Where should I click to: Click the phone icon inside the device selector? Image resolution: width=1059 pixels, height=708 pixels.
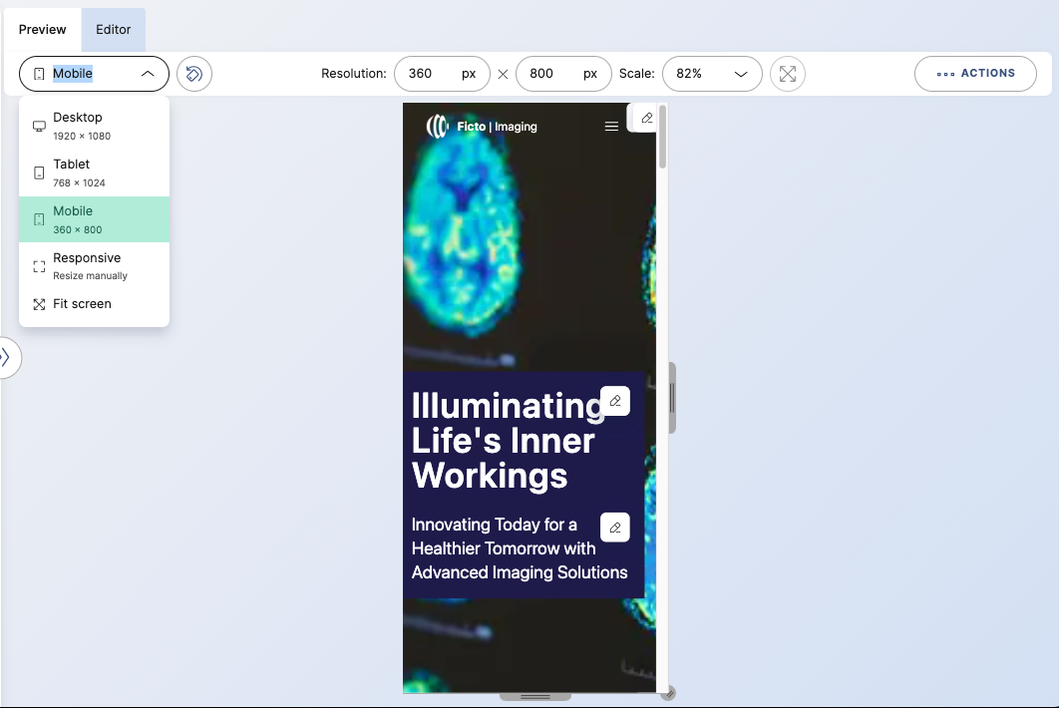[x=37, y=73]
